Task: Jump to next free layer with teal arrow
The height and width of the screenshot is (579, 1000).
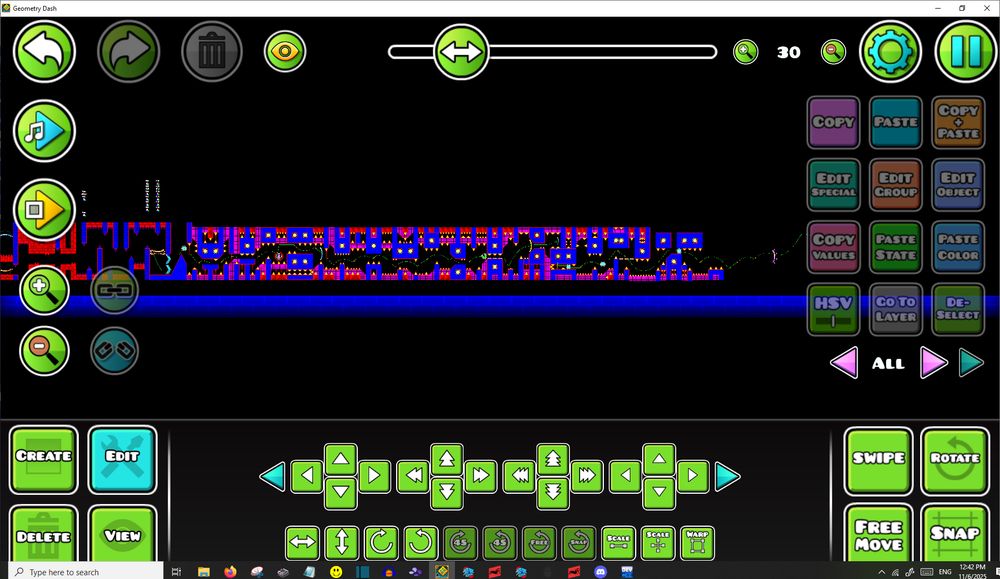Action: (972, 363)
